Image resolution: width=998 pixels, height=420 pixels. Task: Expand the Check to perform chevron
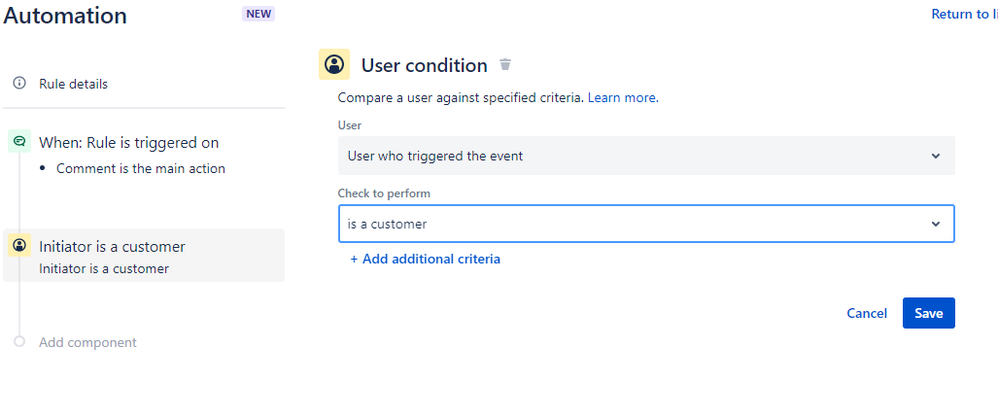tap(935, 224)
